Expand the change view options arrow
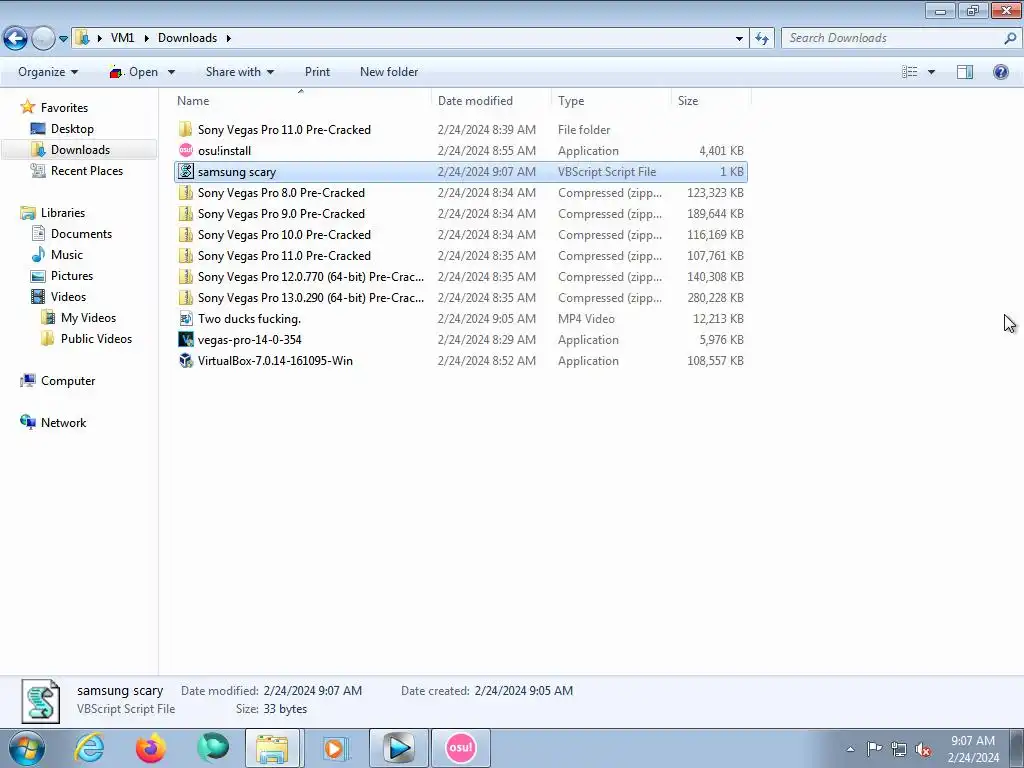The image size is (1024, 768). (931, 72)
